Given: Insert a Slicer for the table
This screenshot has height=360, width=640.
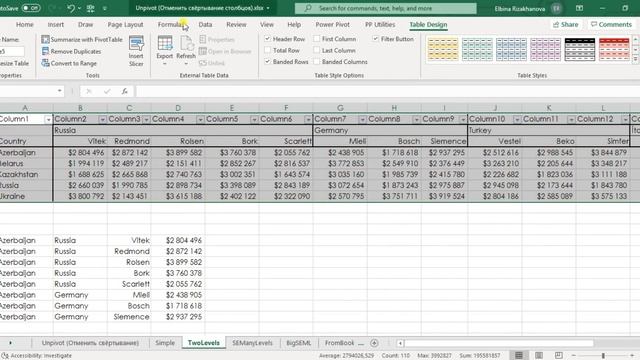Looking at the screenshot, I should click(136, 51).
